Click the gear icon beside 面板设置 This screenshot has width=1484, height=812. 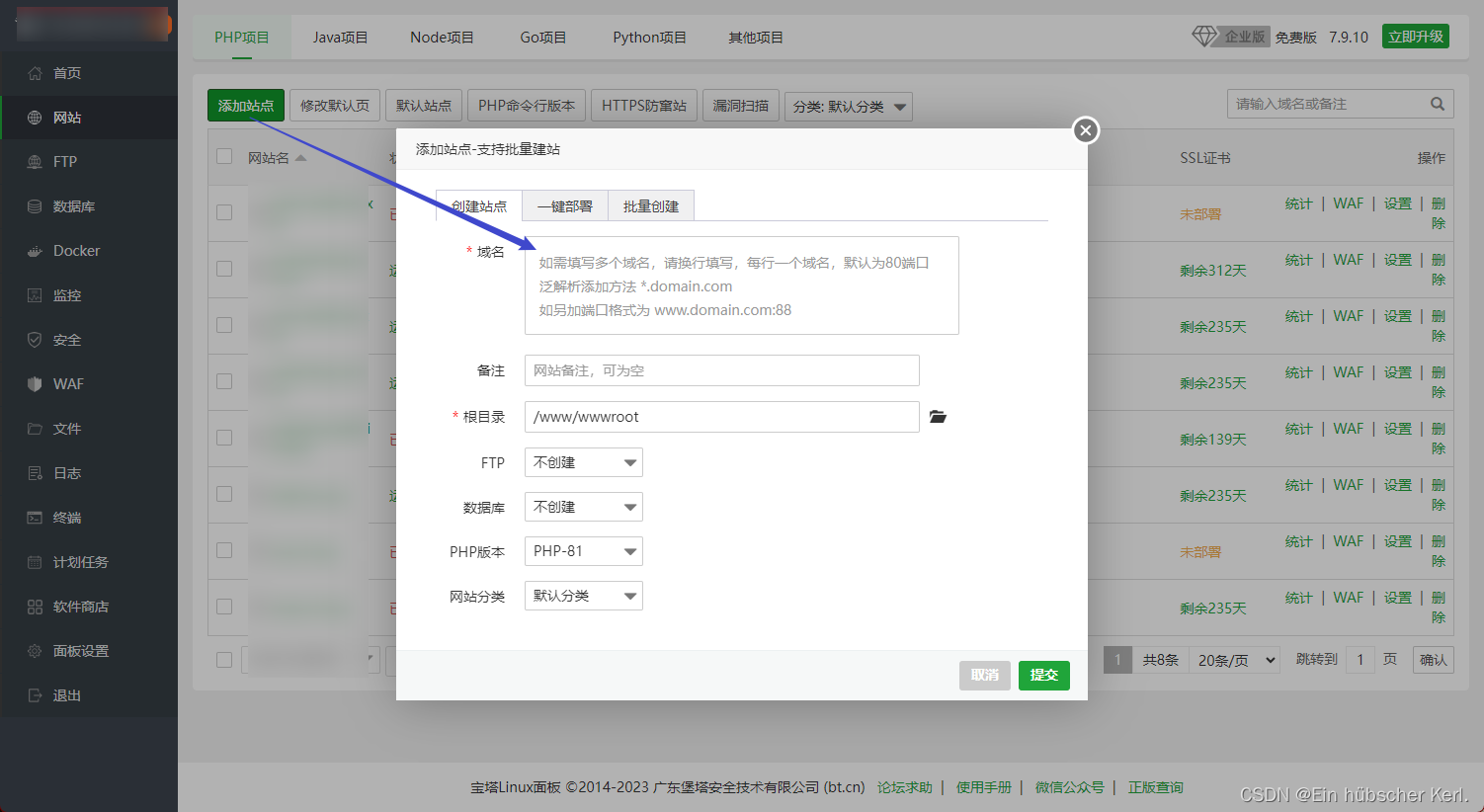click(35, 651)
